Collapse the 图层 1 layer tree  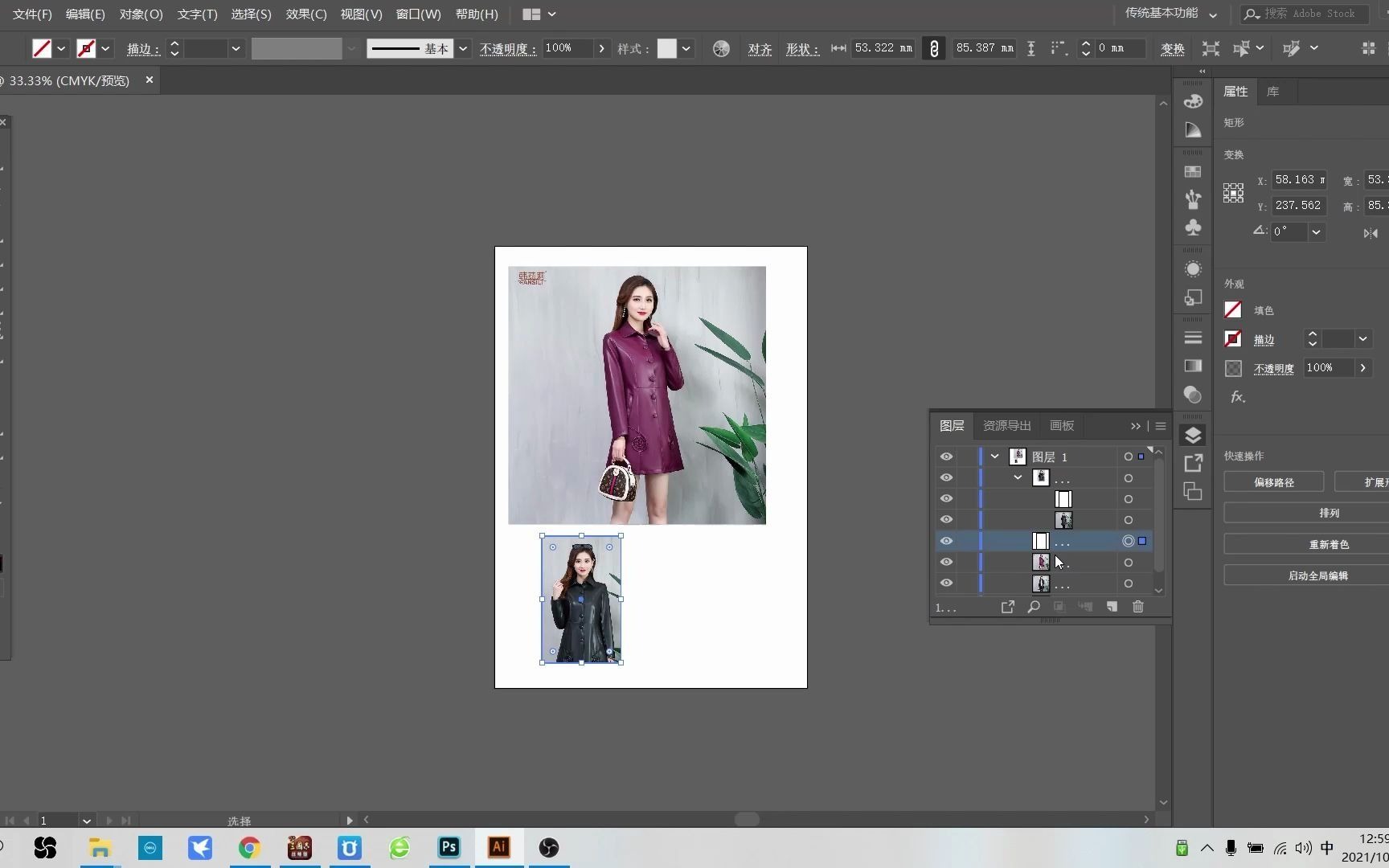point(994,457)
